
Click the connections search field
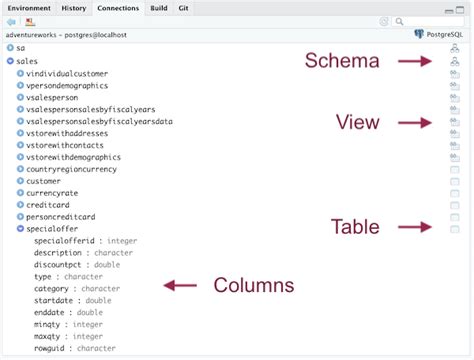[x=428, y=22]
